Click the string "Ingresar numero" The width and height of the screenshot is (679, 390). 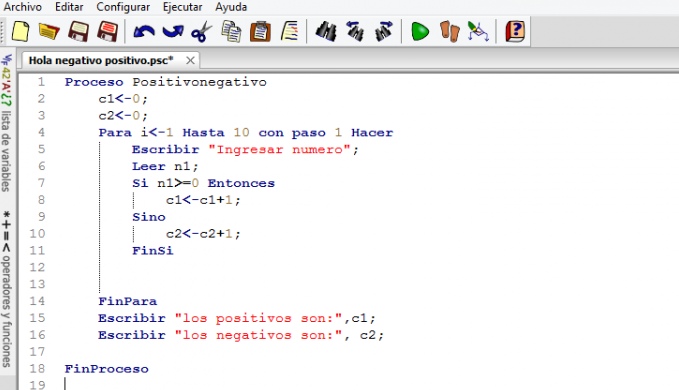pyautogui.click(x=279, y=149)
